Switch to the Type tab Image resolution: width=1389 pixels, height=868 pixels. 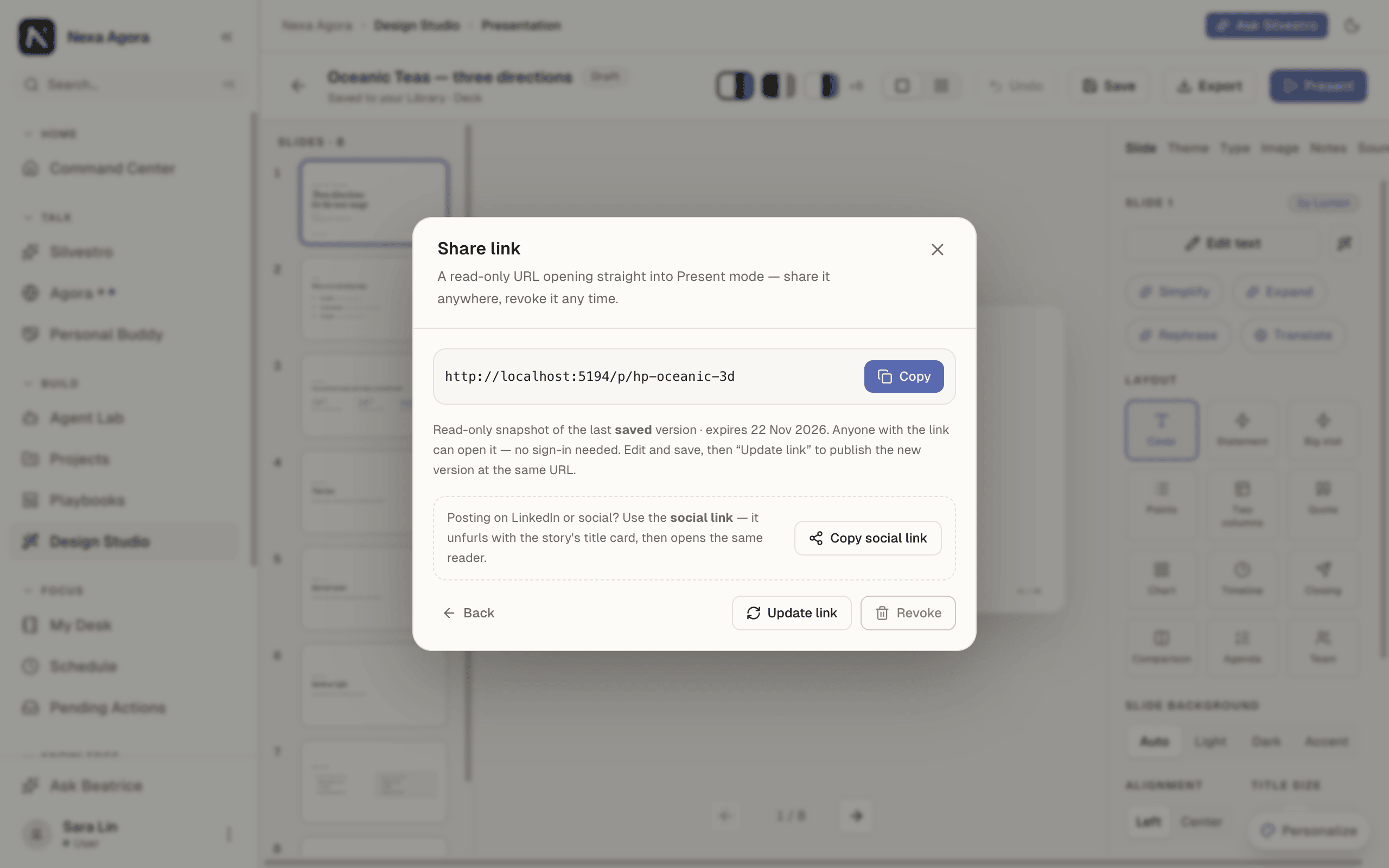pos(1234,148)
